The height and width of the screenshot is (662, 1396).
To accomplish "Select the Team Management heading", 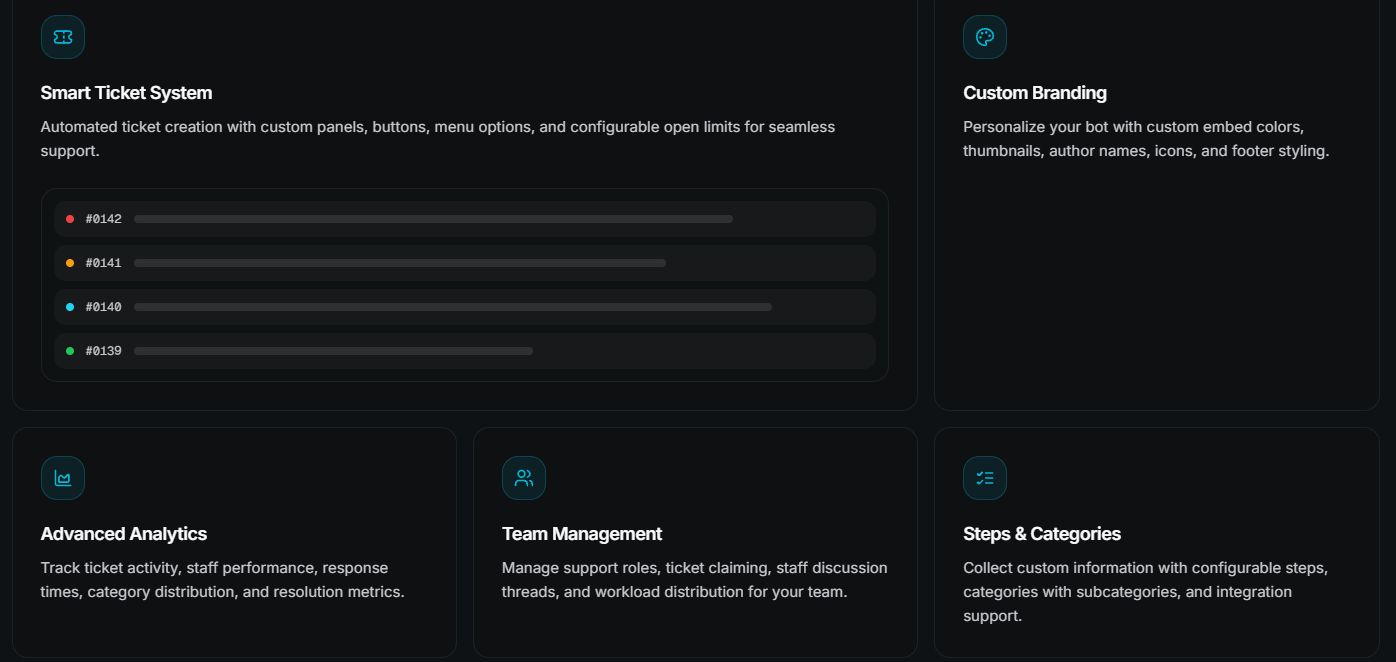I will [x=582, y=534].
